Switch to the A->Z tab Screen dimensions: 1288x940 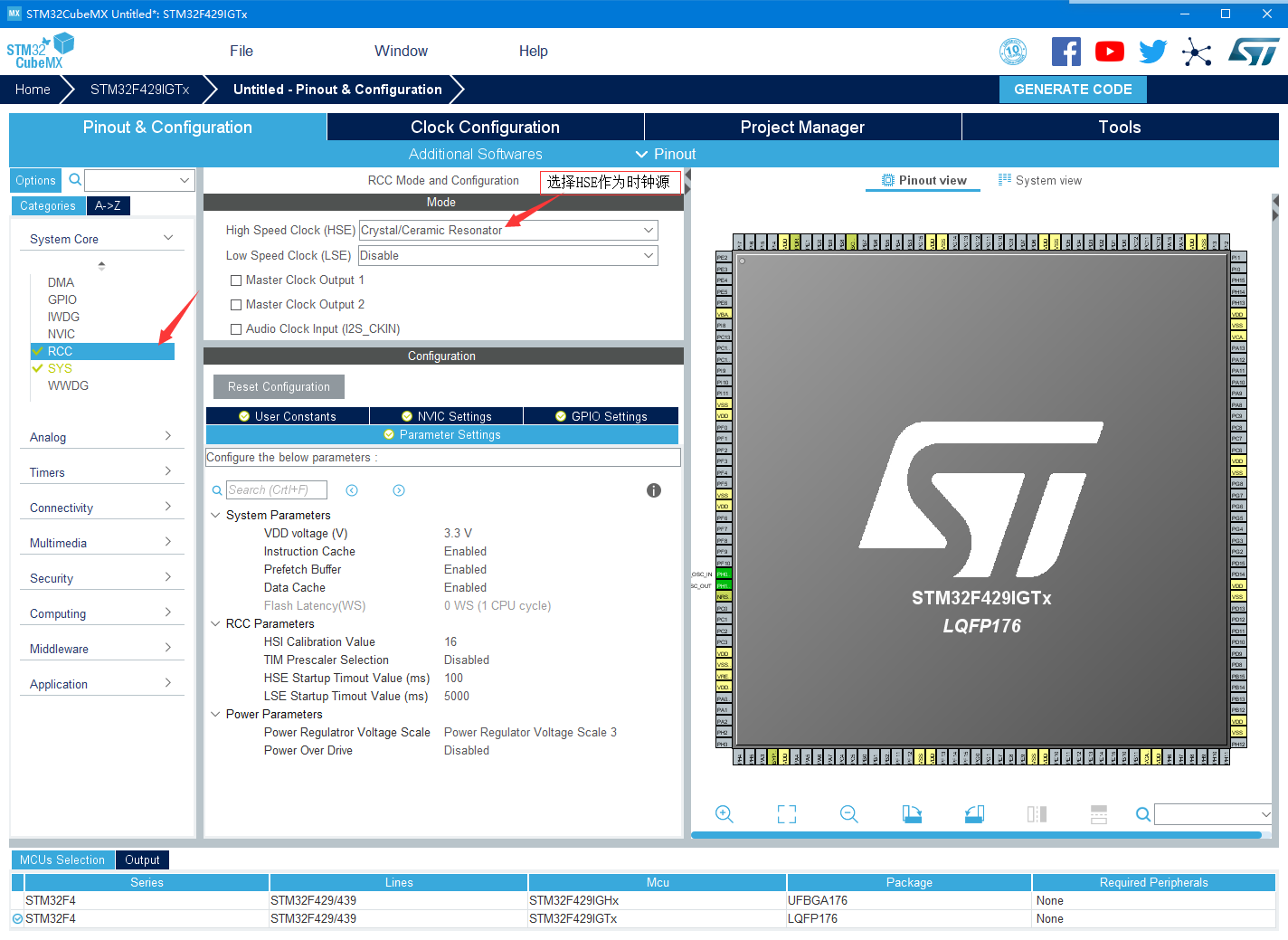pyautogui.click(x=108, y=205)
